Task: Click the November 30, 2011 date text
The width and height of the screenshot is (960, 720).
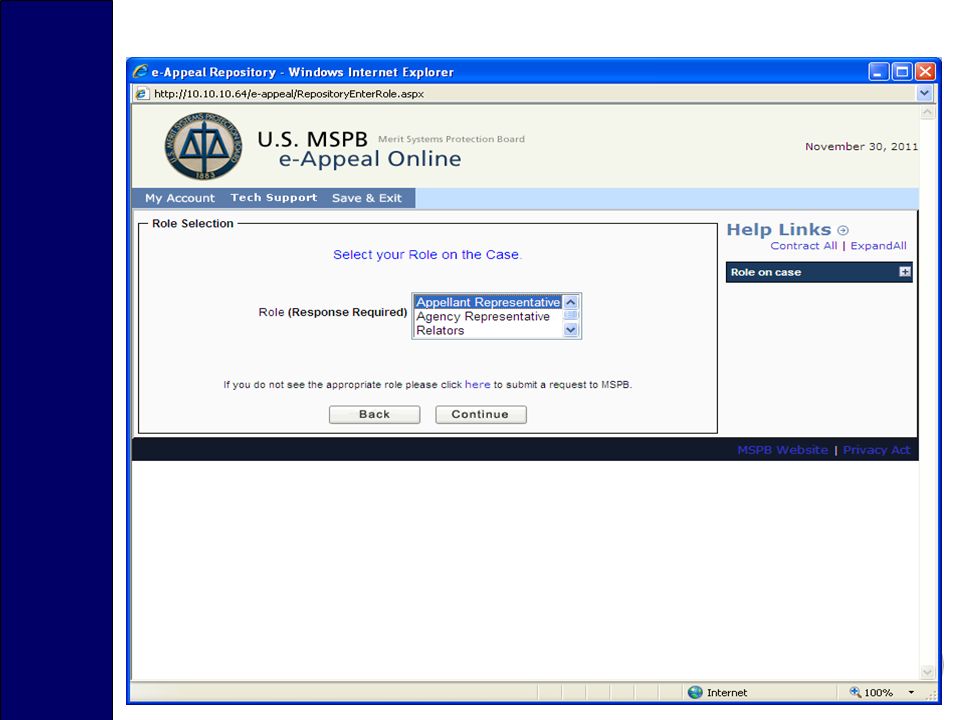Action: 861,146
